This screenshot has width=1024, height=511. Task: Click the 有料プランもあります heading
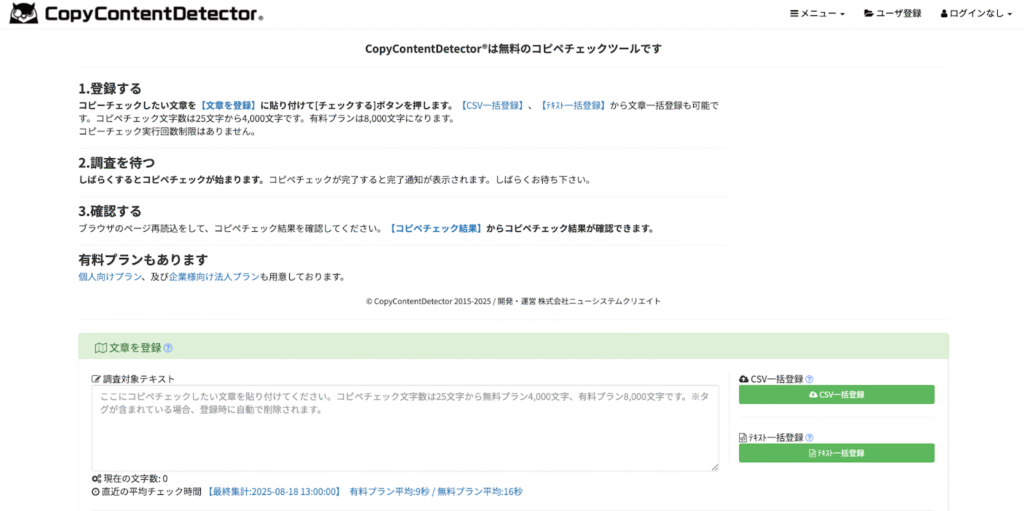pos(143,260)
